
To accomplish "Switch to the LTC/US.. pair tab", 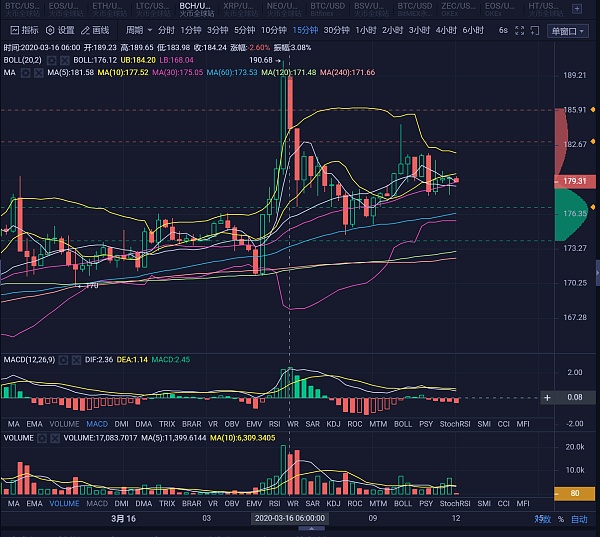I will [x=152, y=9].
